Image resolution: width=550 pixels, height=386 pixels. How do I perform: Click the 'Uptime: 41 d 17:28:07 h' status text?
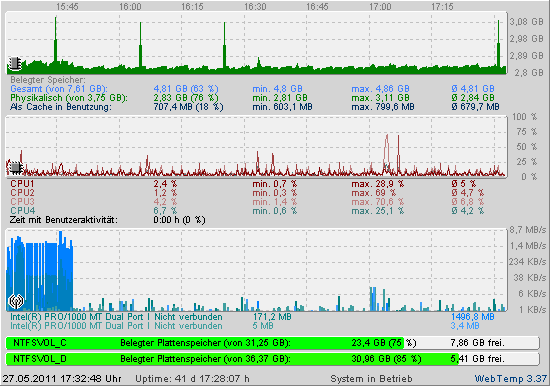click(x=193, y=379)
